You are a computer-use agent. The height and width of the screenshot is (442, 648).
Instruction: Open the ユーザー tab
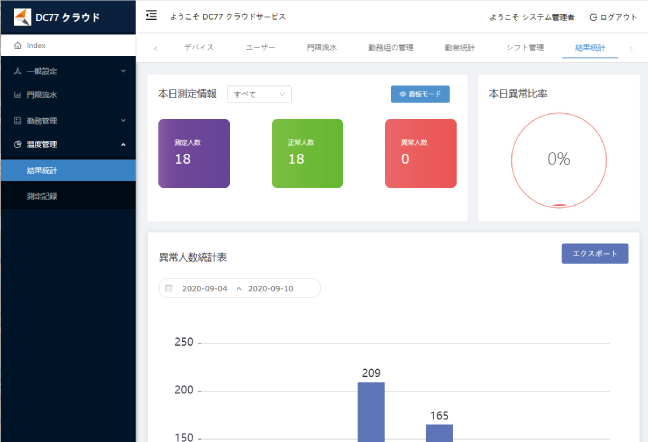point(260,47)
